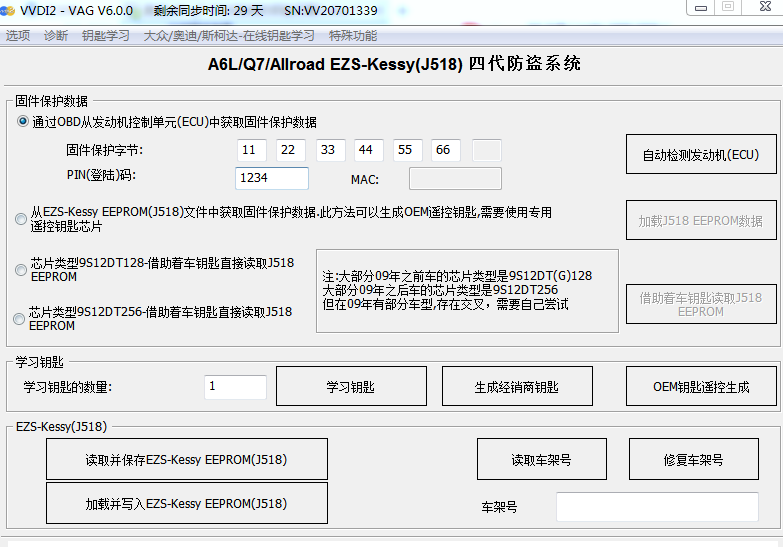783x547 pixels.
Task: Click the SN:VV20701339 title text
Action: tap(331, 10)
